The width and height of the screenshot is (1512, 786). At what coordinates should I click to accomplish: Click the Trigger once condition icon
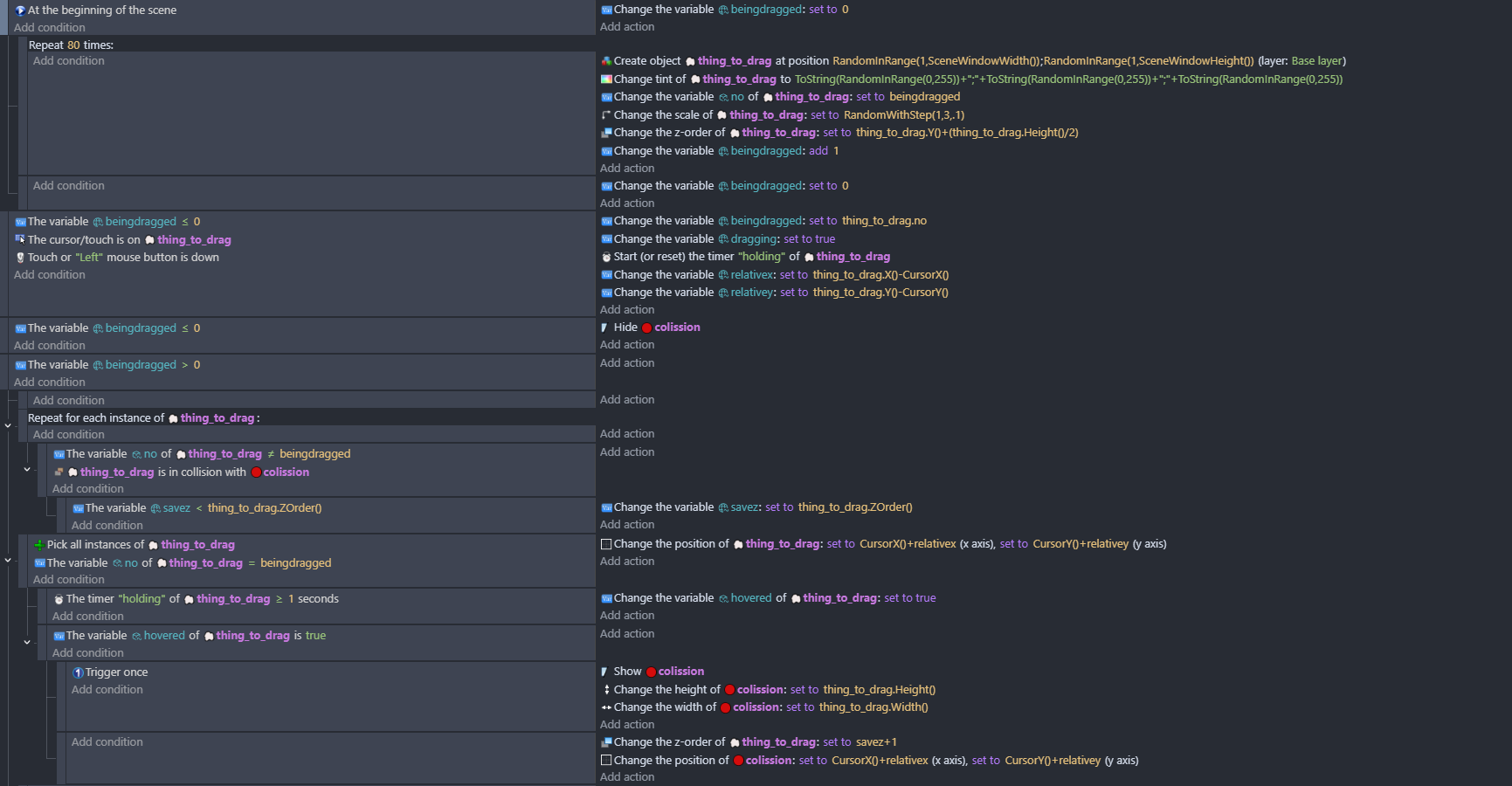pyautogui.click(x=78, y=672)
